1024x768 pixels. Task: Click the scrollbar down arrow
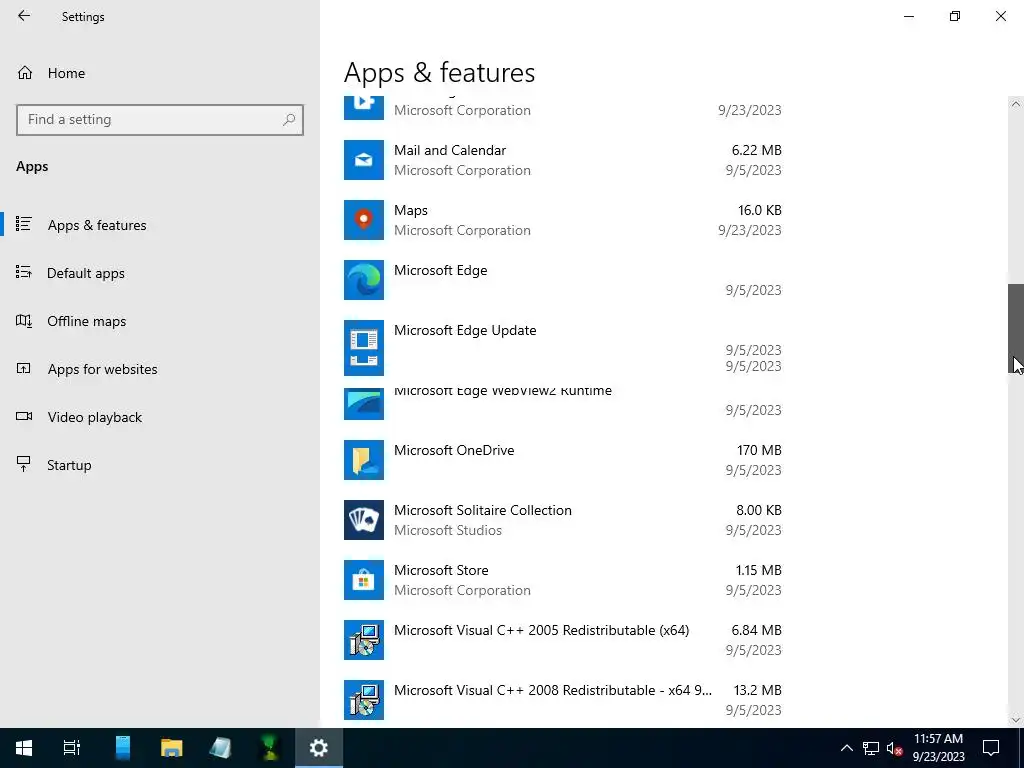pos(1016,720)
